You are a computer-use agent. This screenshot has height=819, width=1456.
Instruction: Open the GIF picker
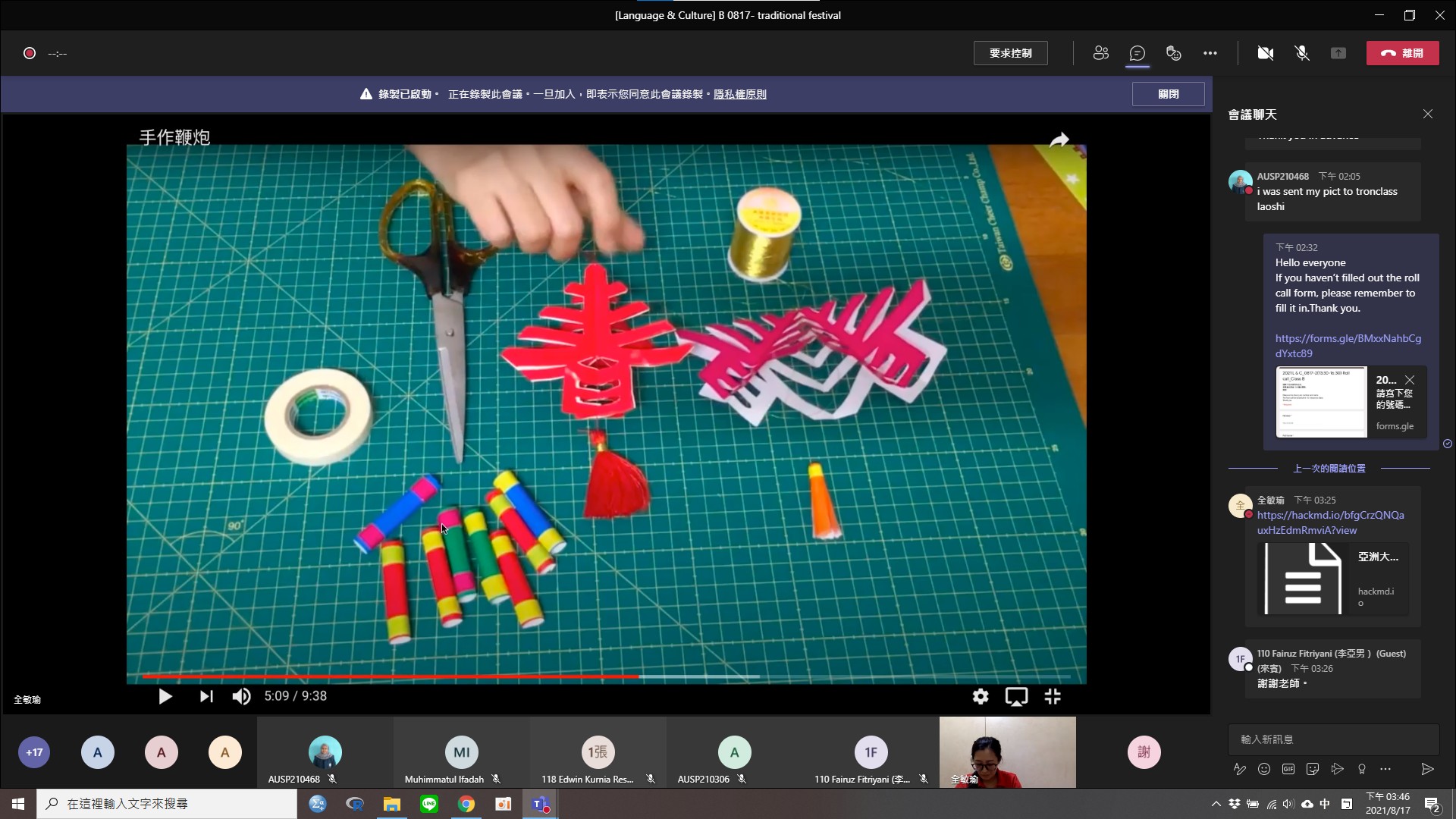click(1288, 769)
